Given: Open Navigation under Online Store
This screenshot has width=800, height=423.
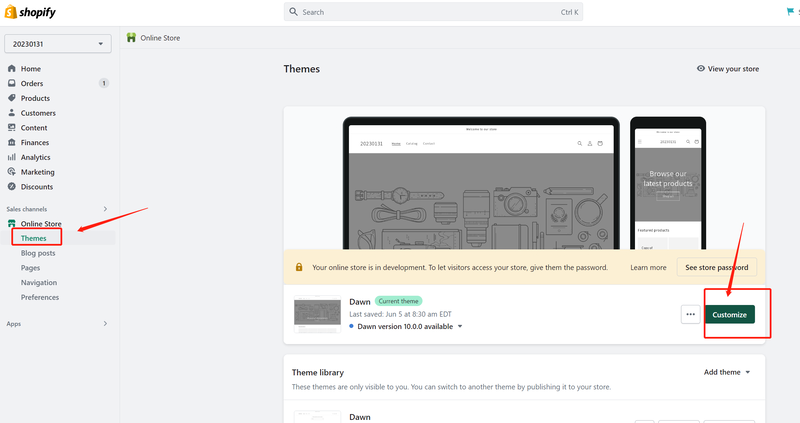Looking at the screenshot, I should (39, 283).
